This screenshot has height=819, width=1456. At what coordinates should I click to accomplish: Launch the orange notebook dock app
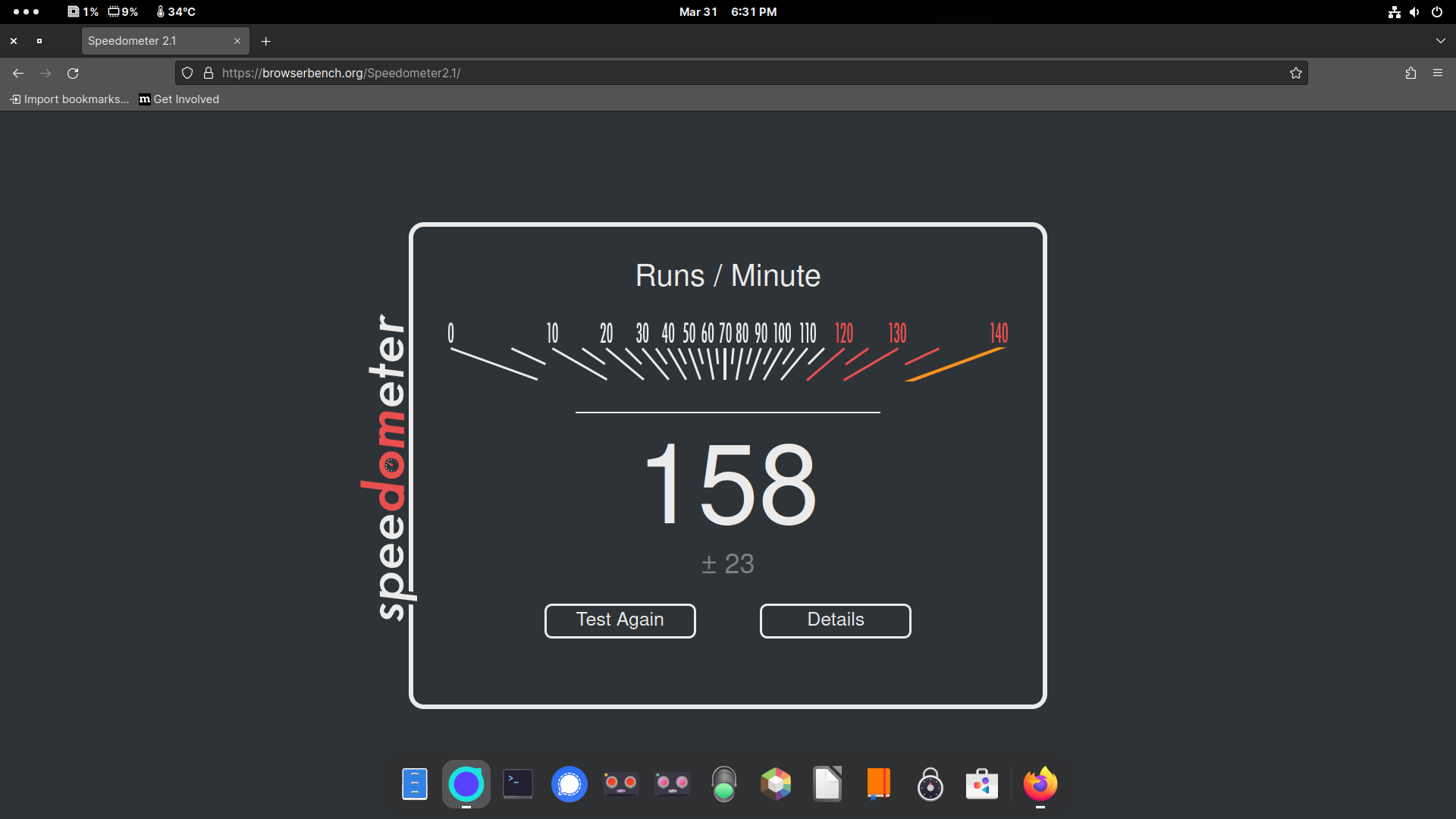[879, 784]
